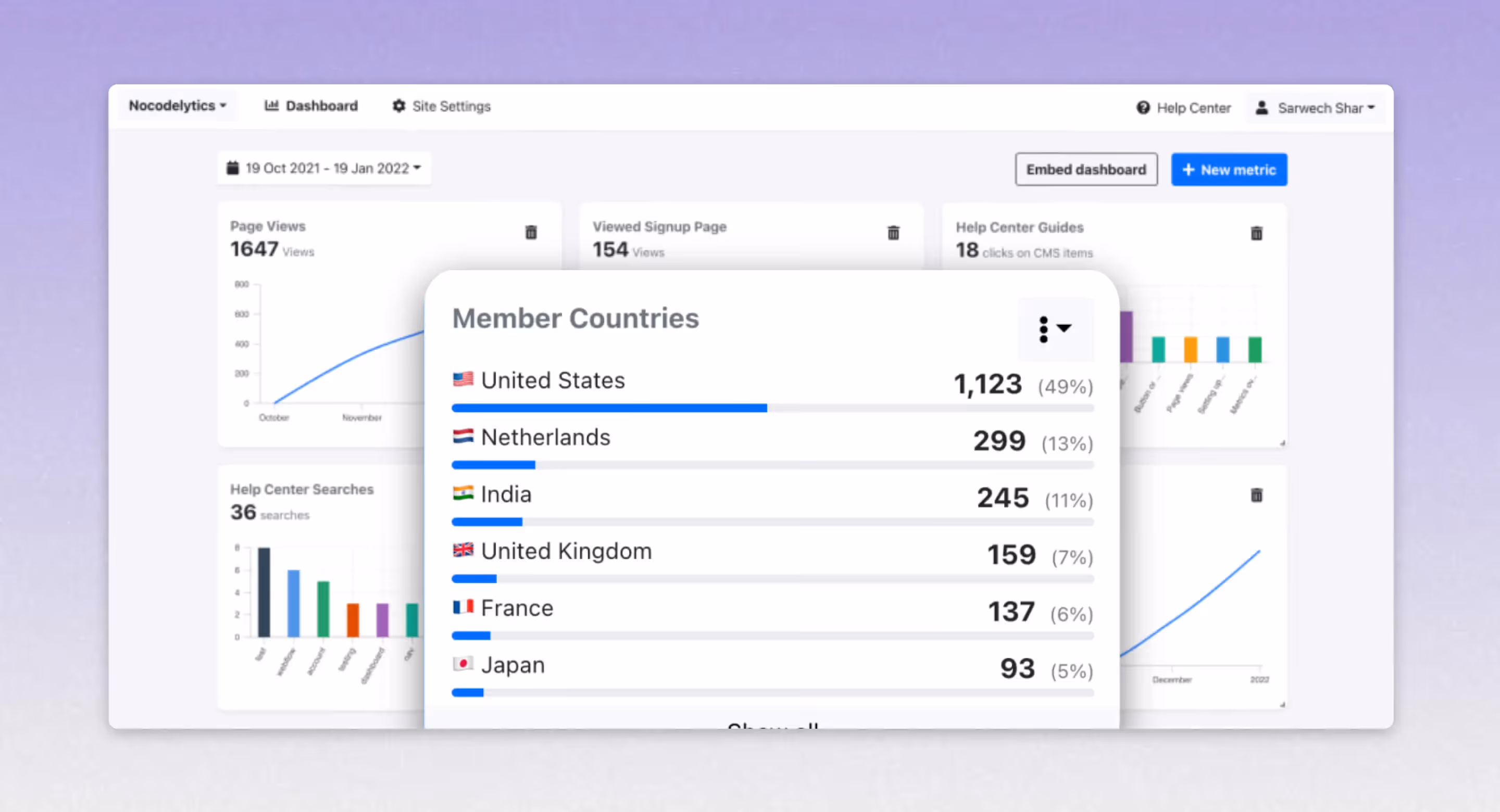
Task: Click the Member Countries heading
Action: 576,319
